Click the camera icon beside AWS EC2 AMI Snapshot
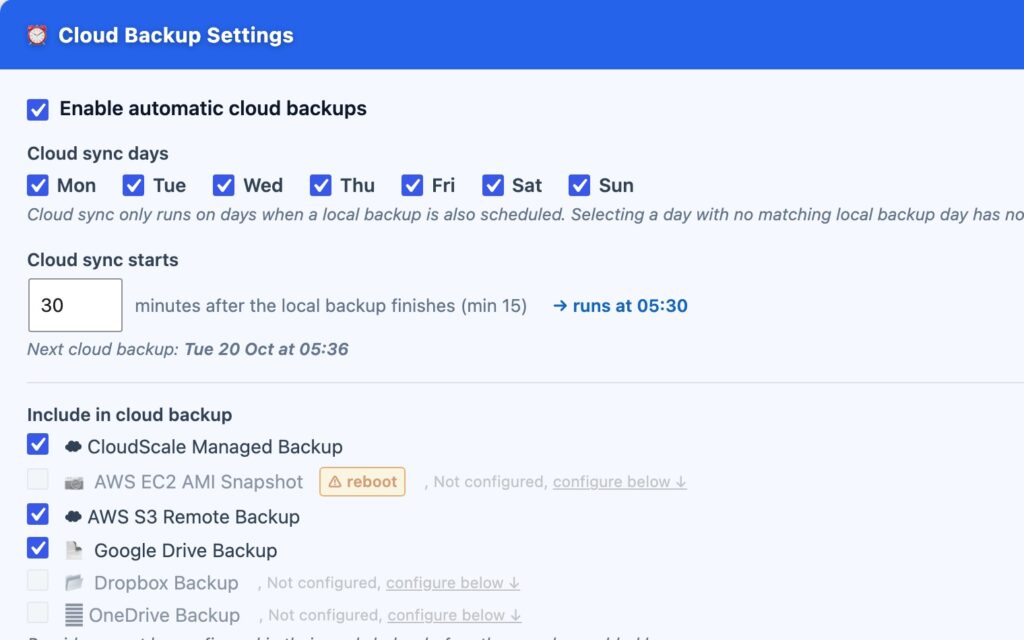 coord(74,483)
